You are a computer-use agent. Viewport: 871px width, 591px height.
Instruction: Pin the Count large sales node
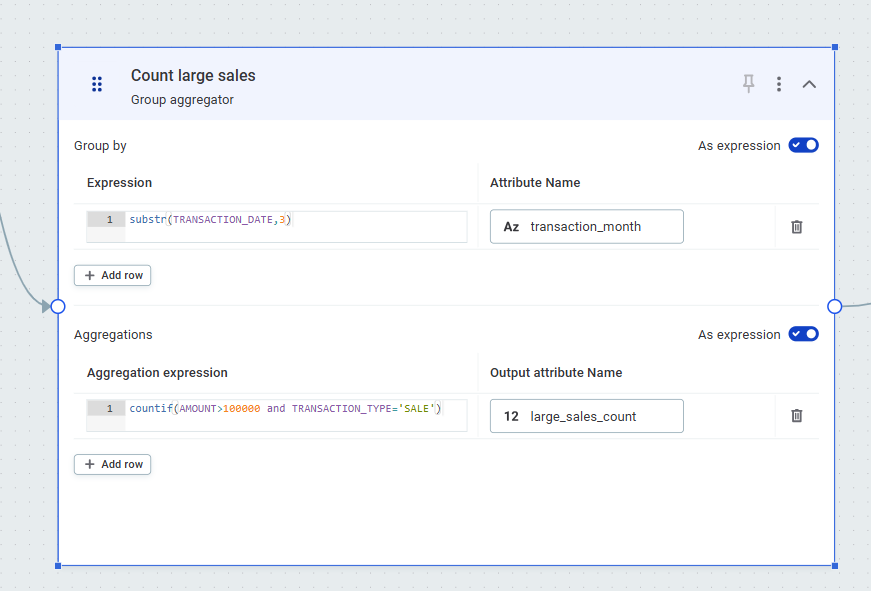748,84
